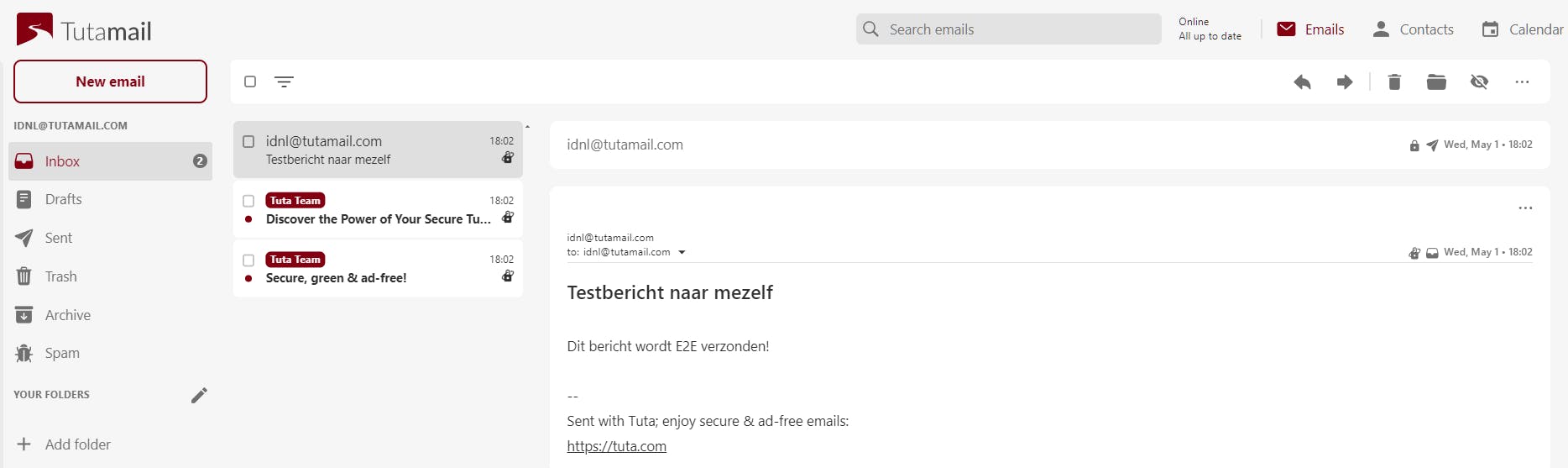Open three-dots menu inside the email body
1568x468 pixels.
(1525, 208)
